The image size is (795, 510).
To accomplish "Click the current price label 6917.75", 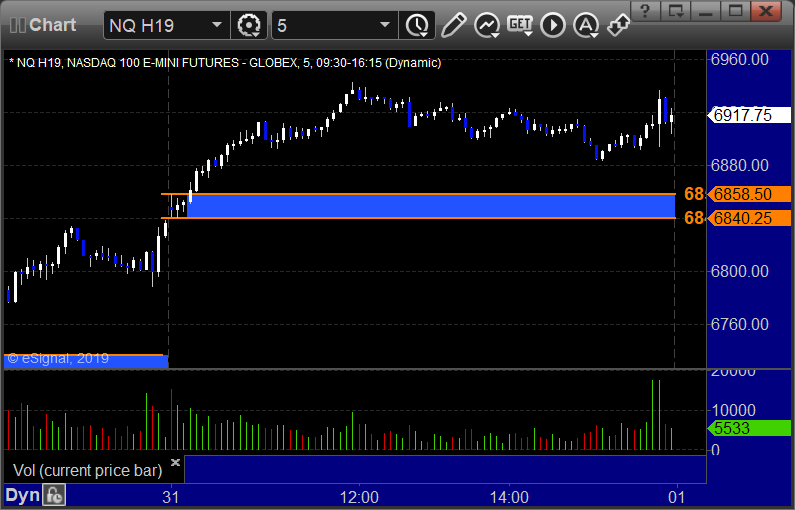I will [x=749, y=115].
